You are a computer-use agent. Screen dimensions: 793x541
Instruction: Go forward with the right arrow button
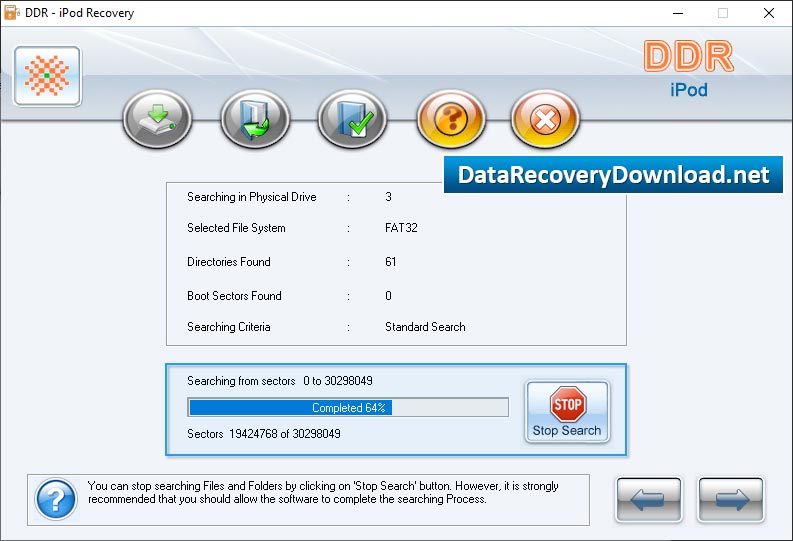[x=731, y=500]
